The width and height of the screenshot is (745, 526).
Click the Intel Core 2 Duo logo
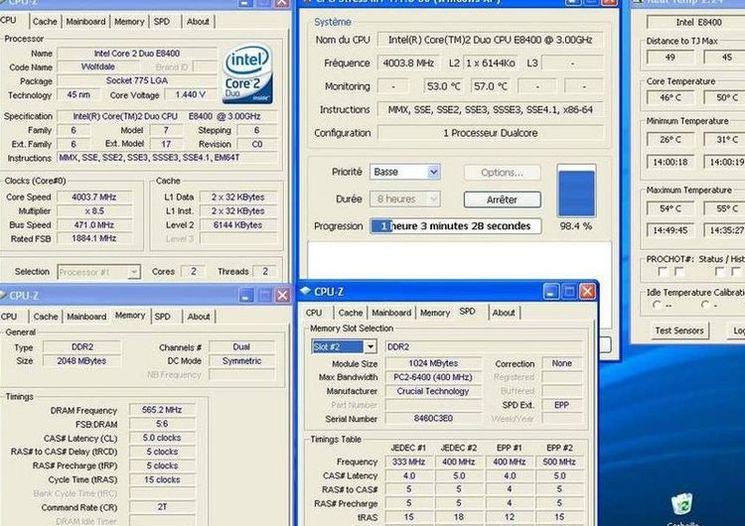[247, 74]
